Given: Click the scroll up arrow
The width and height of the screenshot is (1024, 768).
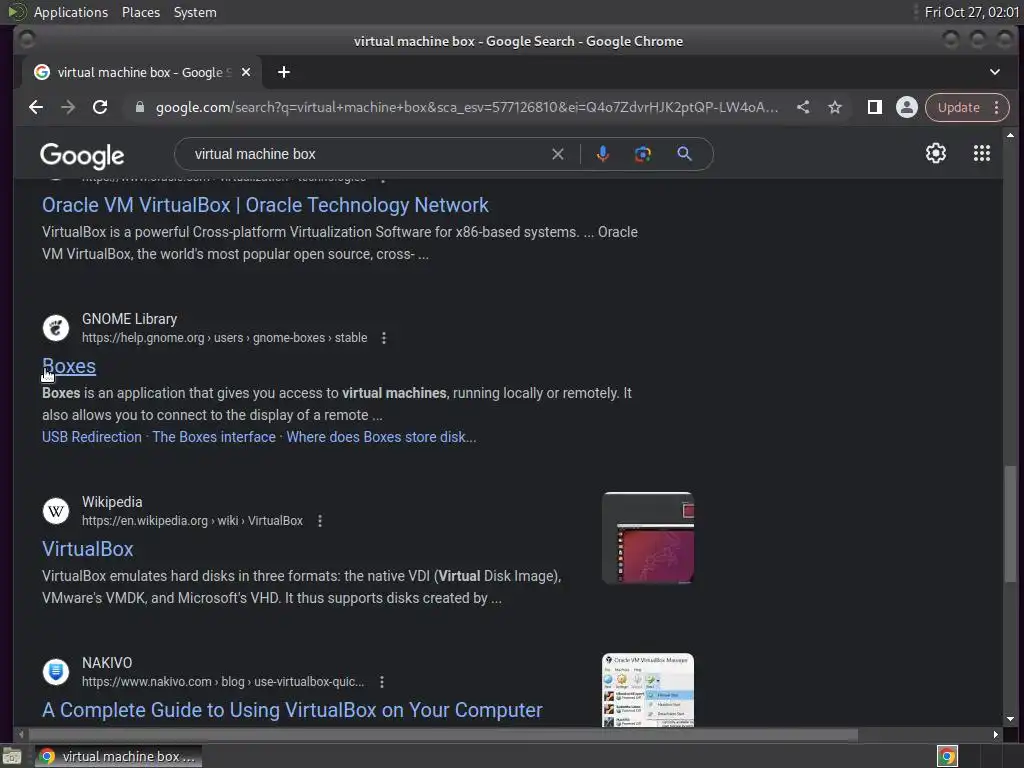Looking at the screenshot, I should (x=1010, y=135).
